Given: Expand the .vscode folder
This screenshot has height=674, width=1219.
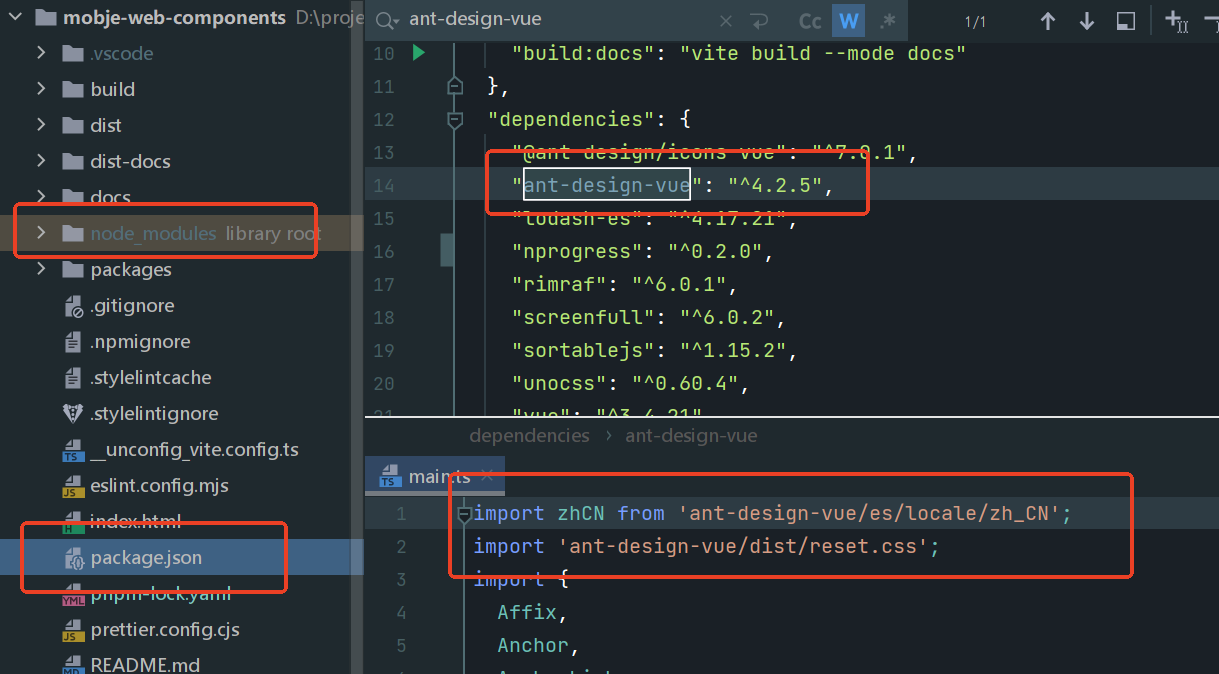Looking at the screenshot, I should coord(41,52).
